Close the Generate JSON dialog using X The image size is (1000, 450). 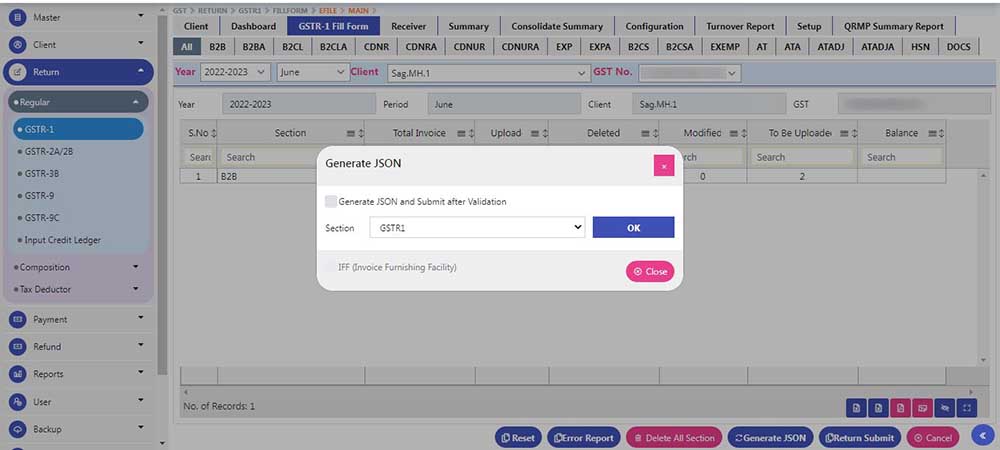pyautogui.click(x=664, y=166)
